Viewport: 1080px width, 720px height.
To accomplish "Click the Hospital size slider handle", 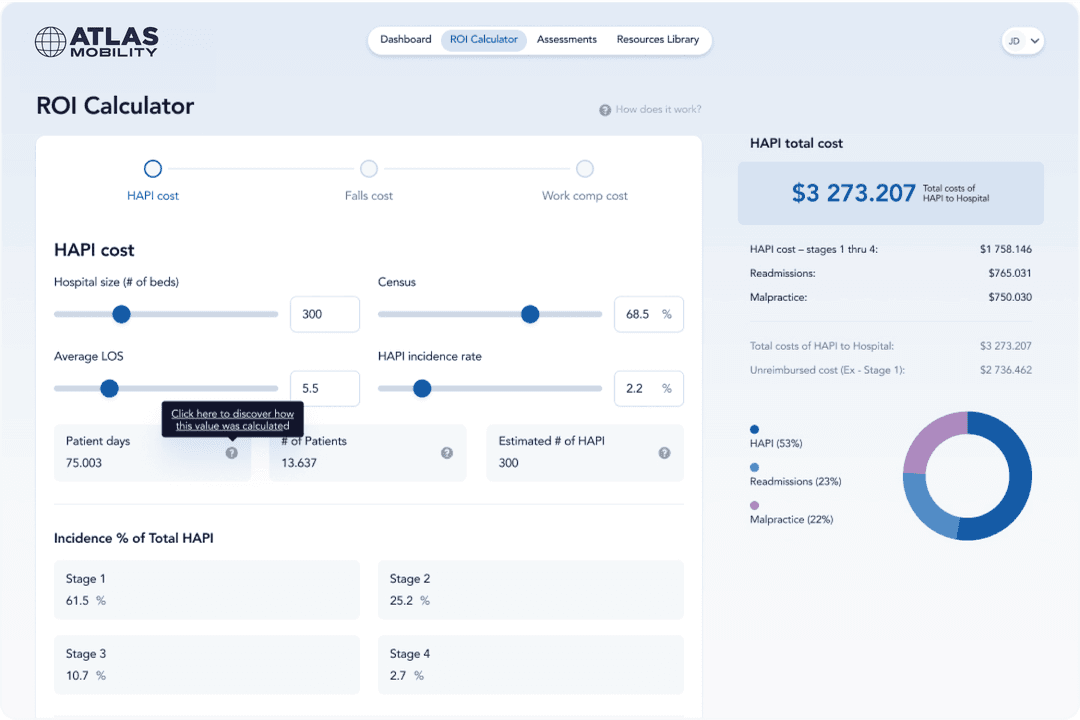I will coord(121,314).
